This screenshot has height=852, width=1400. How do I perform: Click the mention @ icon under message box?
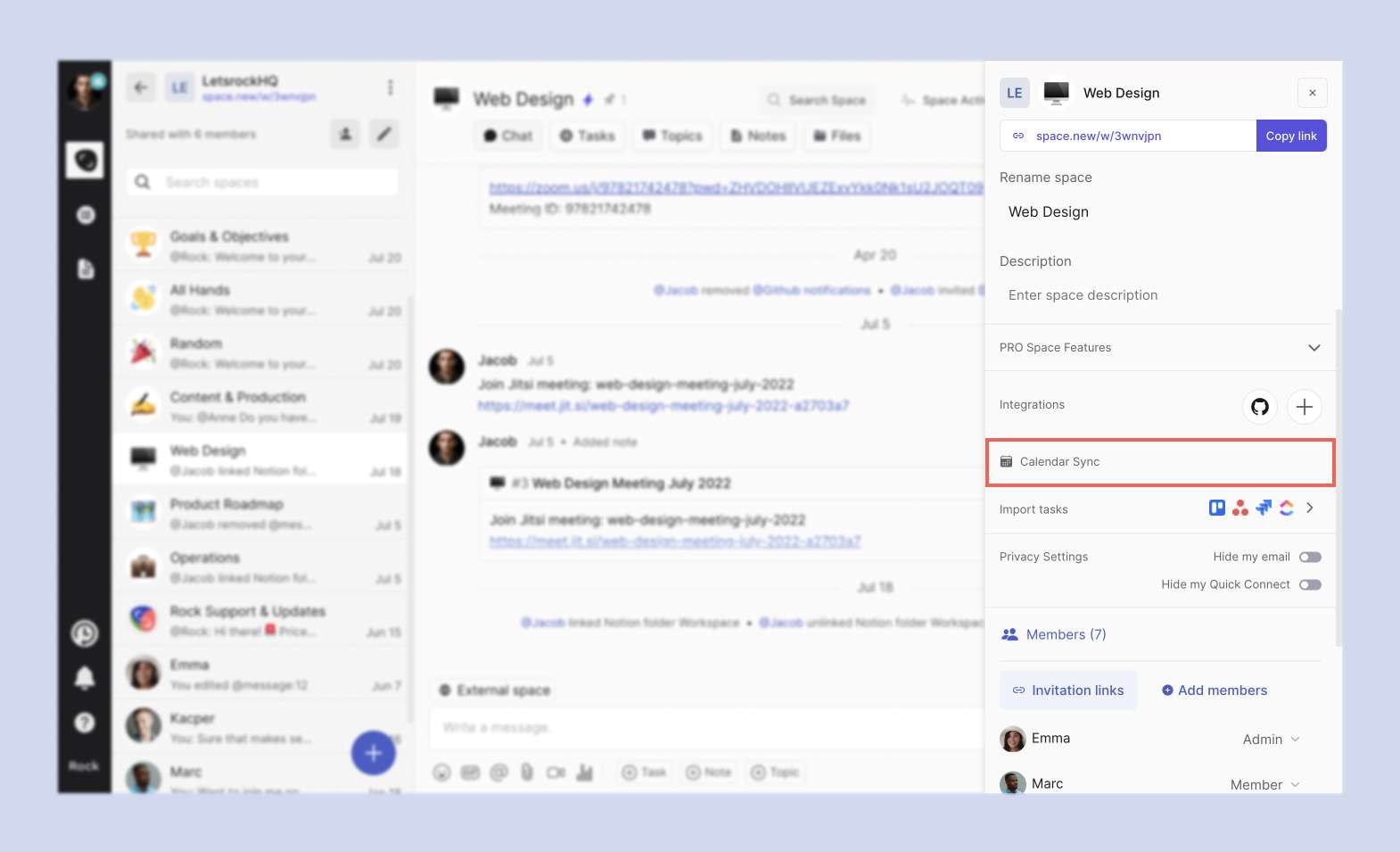(498, 773)
